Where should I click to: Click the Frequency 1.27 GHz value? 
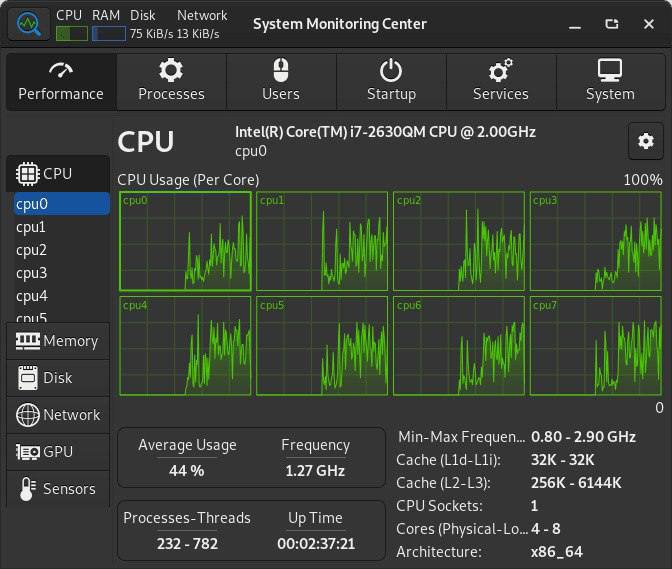coord(315,471)
